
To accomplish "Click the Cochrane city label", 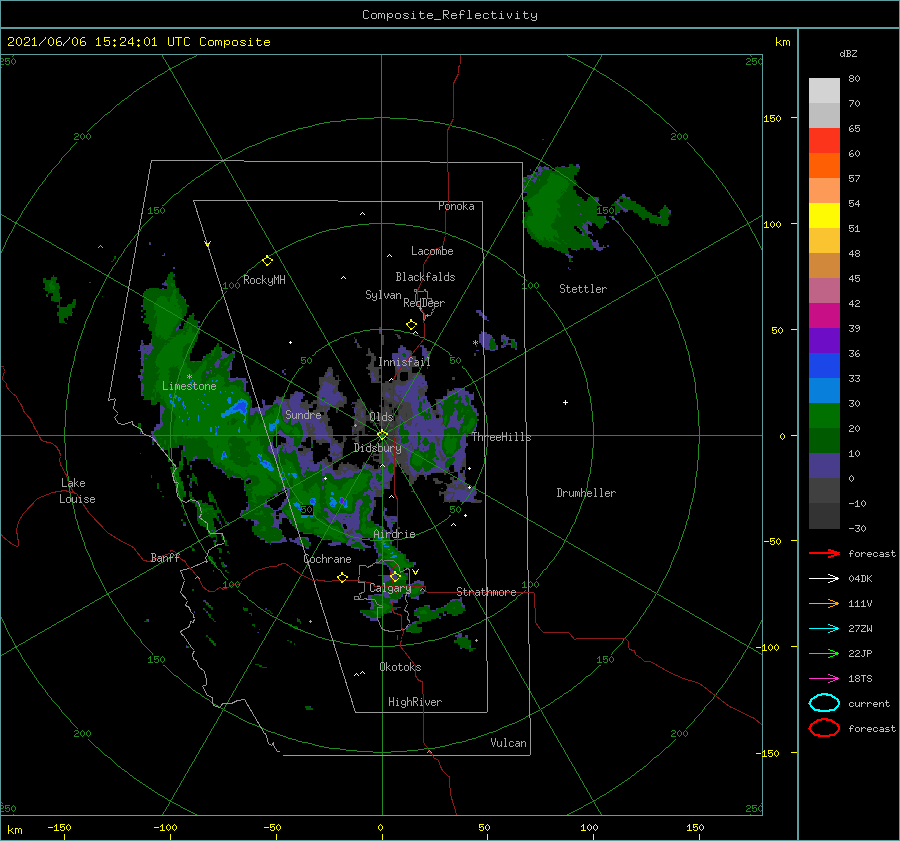I will click(x=327, y=559).
